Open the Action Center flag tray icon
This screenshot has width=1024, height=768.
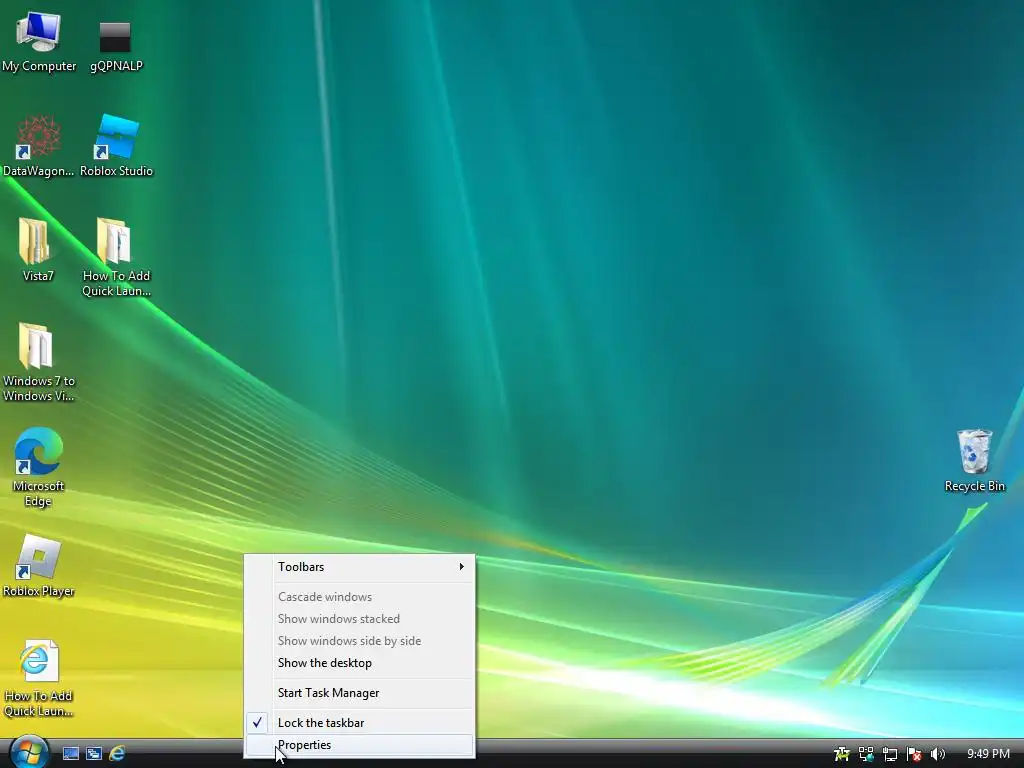(x=914, y=754)
